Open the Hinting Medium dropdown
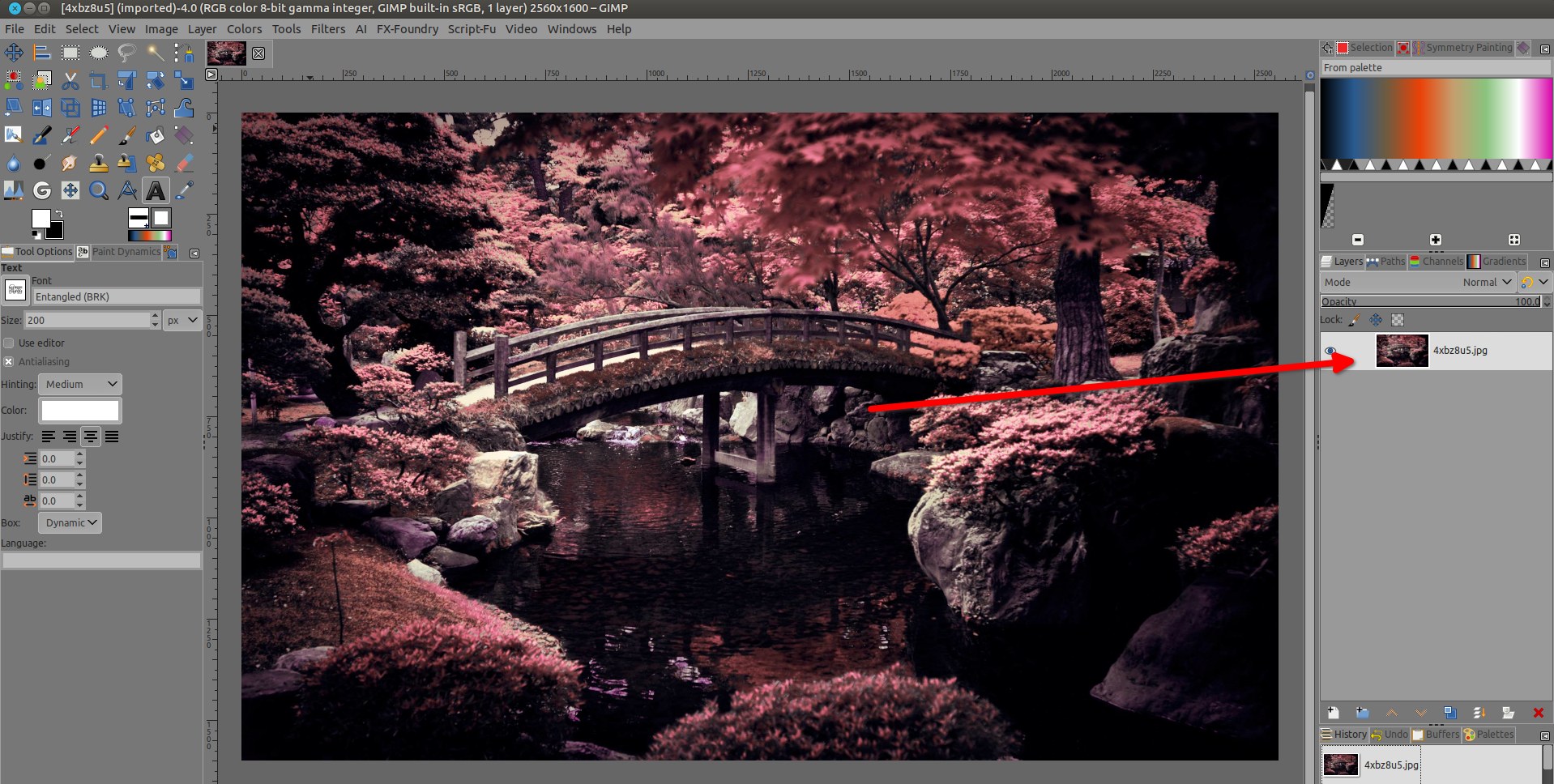The image size is (1554, 784). click(82, 384)
